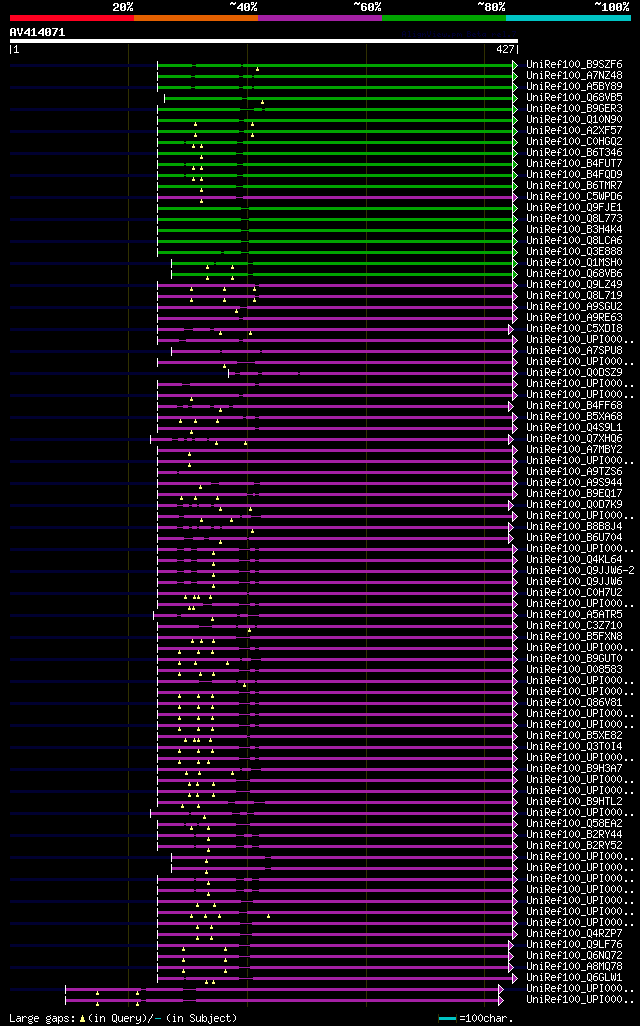This screenshot has height=1026, width=640.
Task: Click the UniRef100_C5WPD6 hit label
Action: [574, 197]
